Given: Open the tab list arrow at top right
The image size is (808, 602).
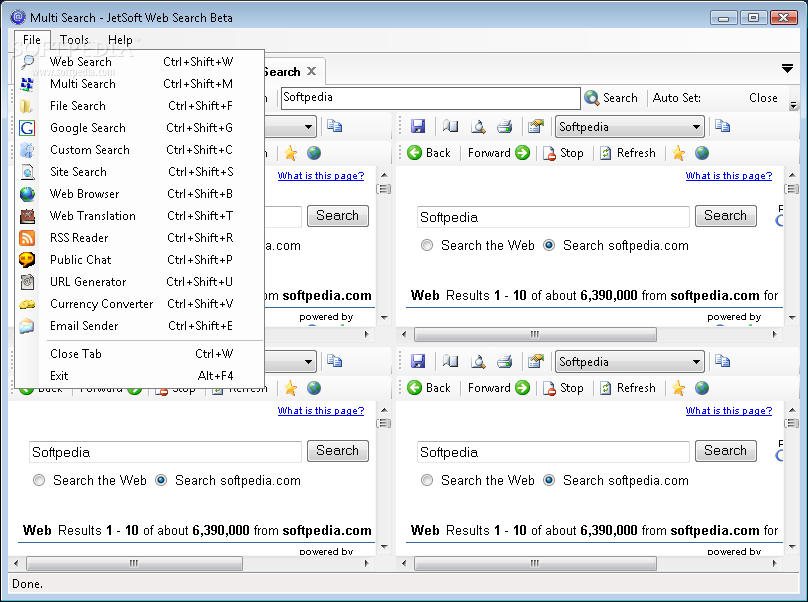Looking at the screenshot, I should click(x=787, y=69).
